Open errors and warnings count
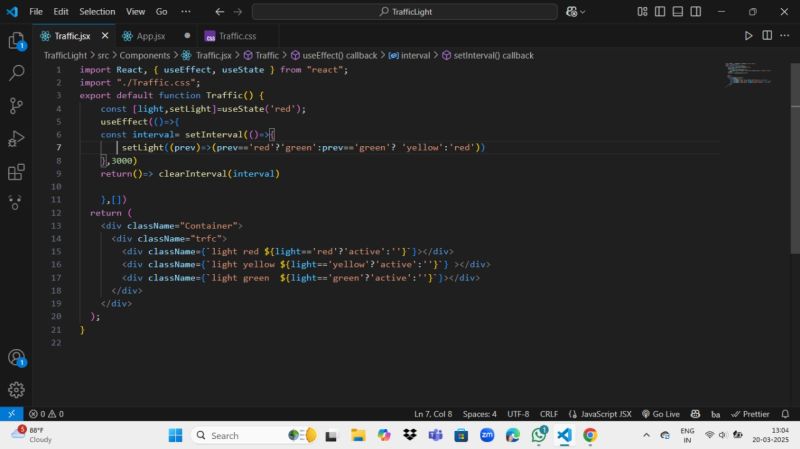The height and width of the screenshot is (449, 800). tap(46, 414)
